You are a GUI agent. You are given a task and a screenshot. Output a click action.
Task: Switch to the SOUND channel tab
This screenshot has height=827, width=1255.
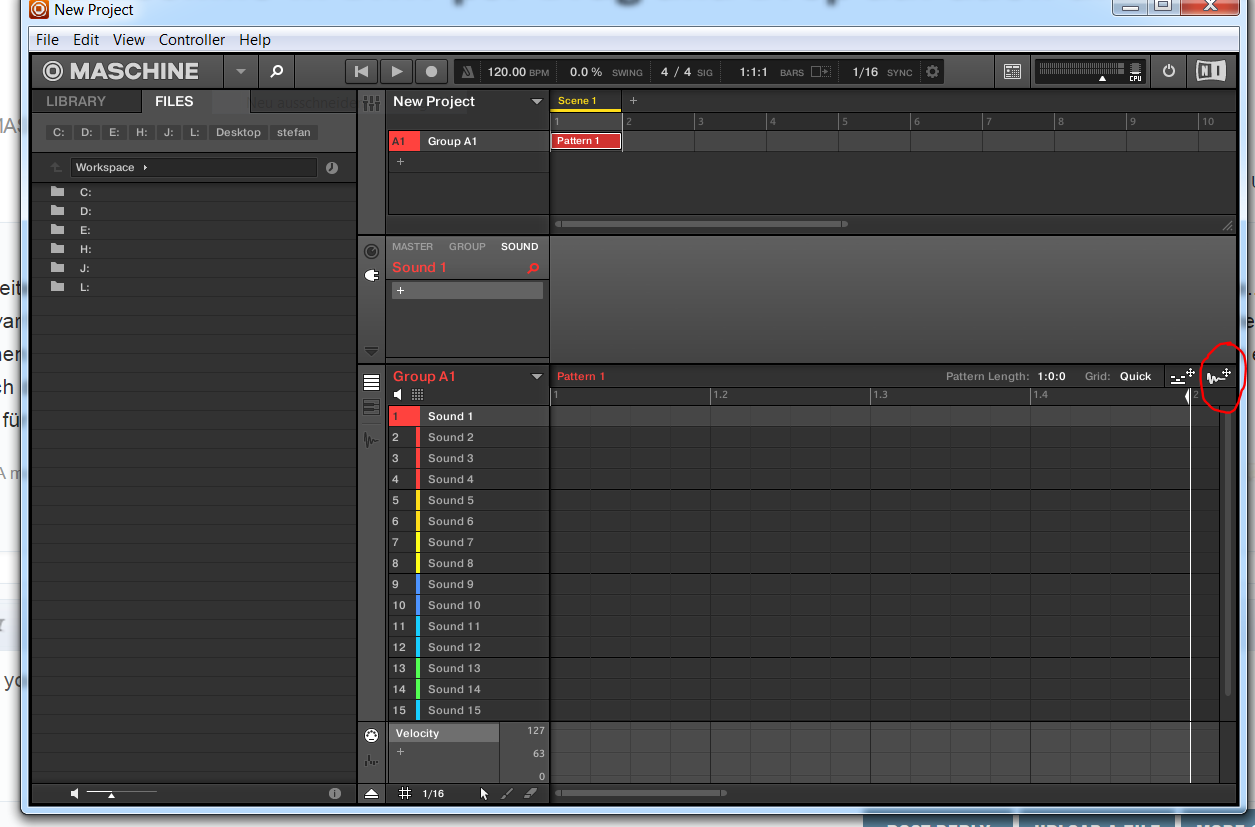520,246
